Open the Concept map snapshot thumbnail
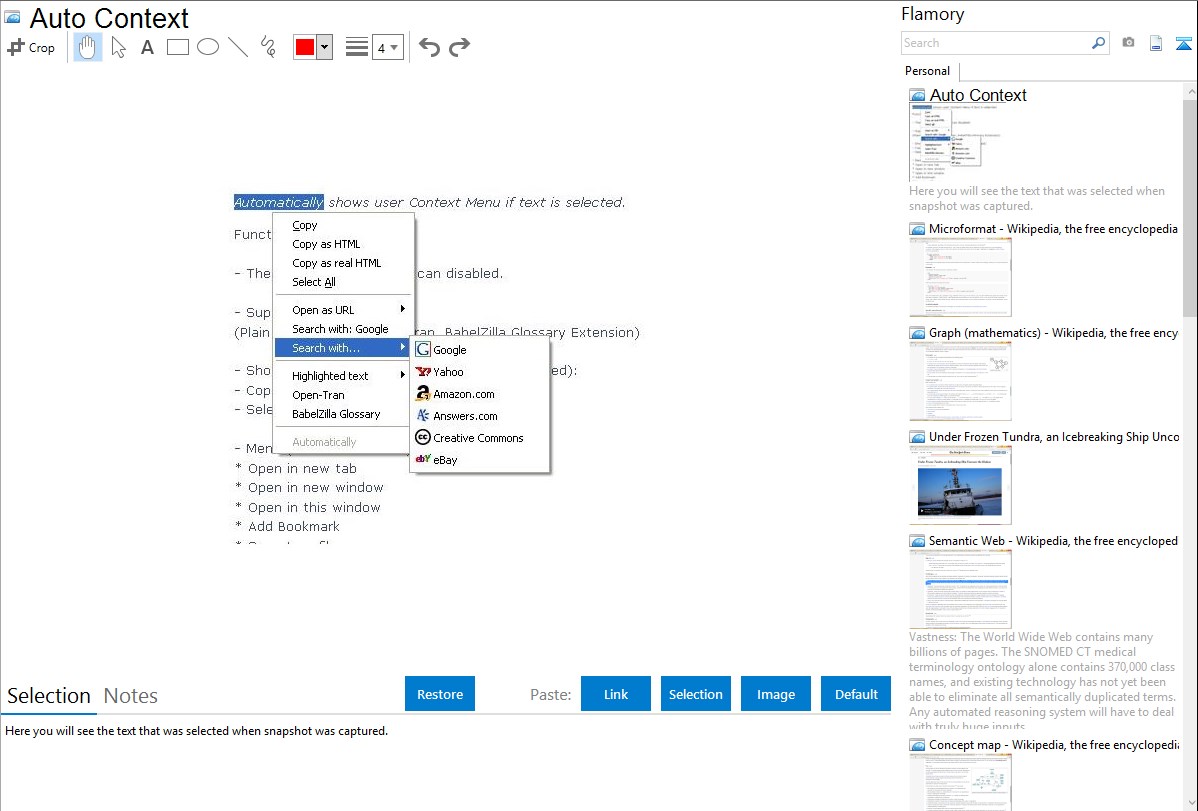This screenshot has width=1198, height=811. [x=960, y=783]
